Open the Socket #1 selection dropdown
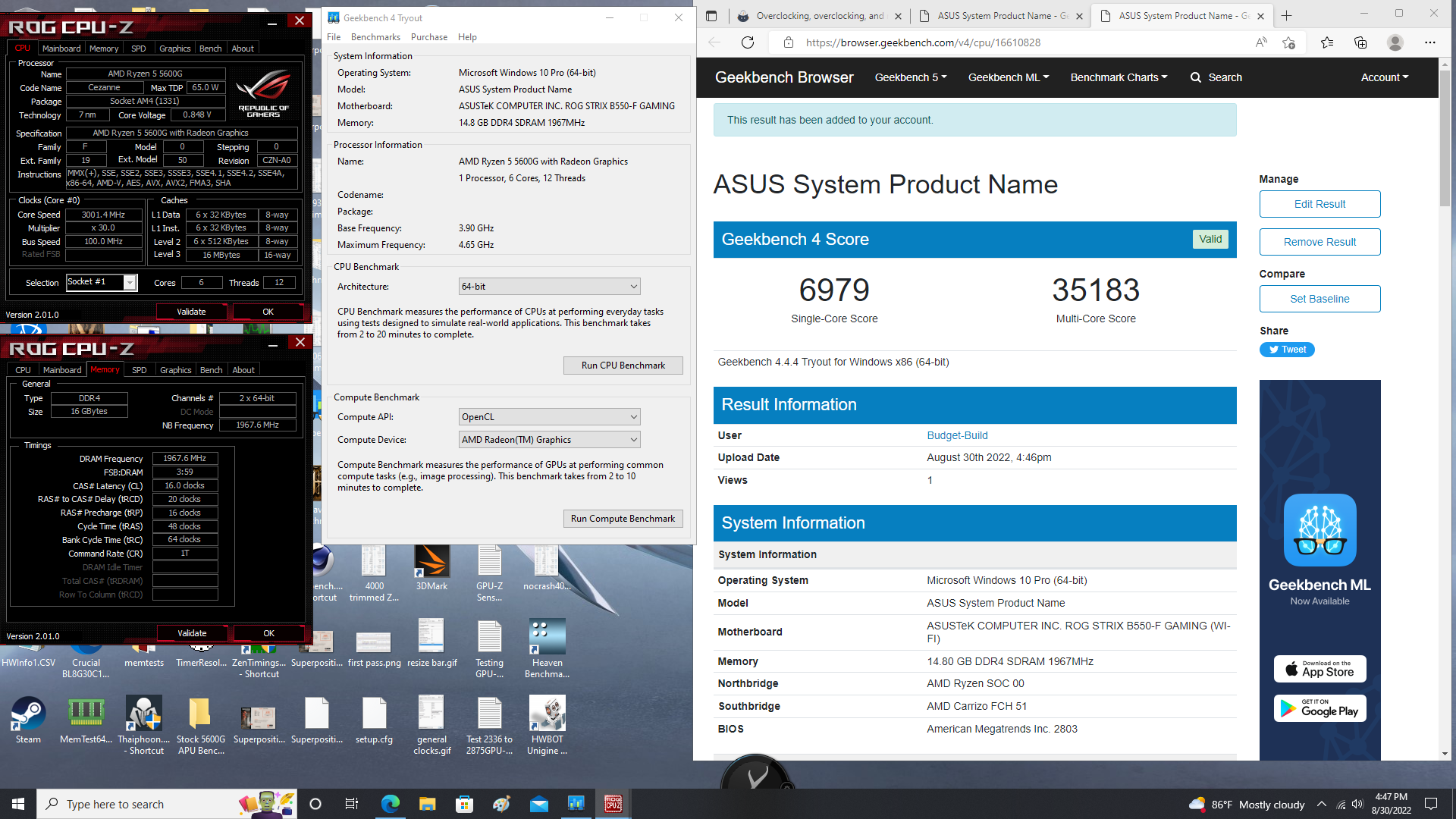This screenshot has height=819, width=1456. click(101, 282)
